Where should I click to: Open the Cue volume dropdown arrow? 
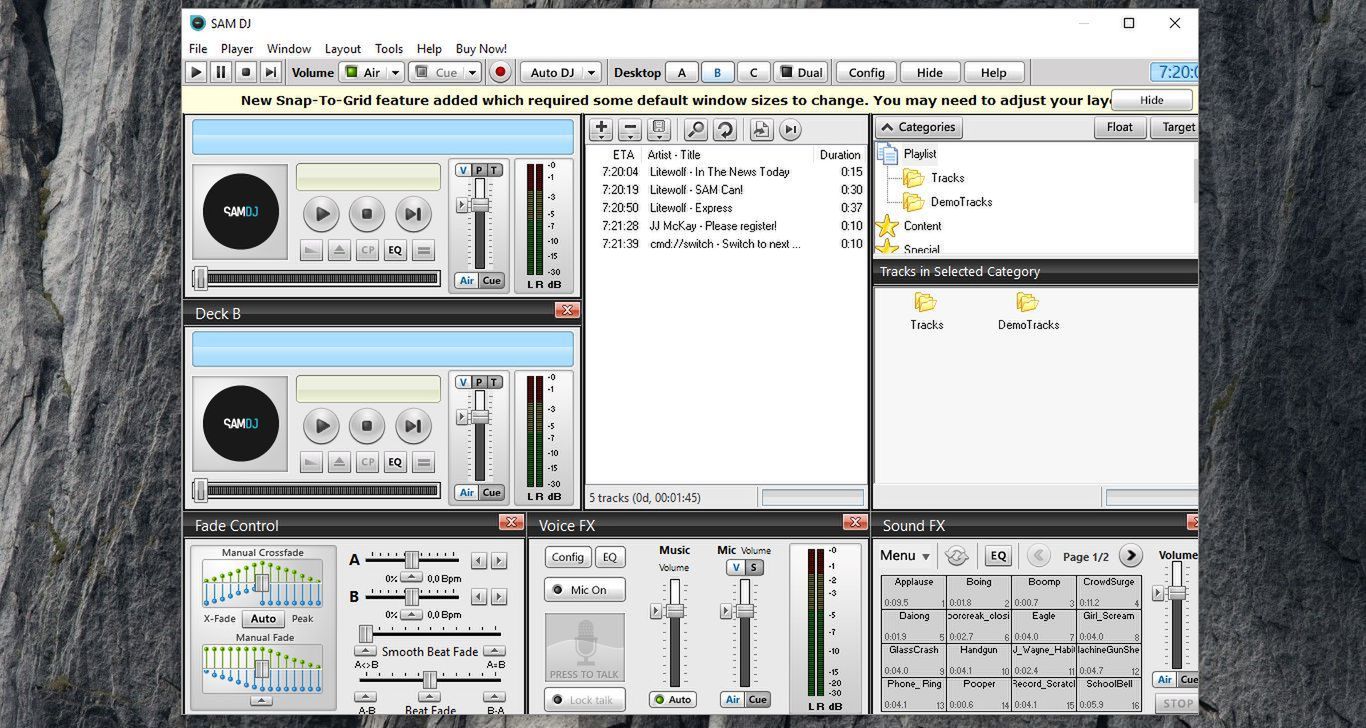[473, 73]
